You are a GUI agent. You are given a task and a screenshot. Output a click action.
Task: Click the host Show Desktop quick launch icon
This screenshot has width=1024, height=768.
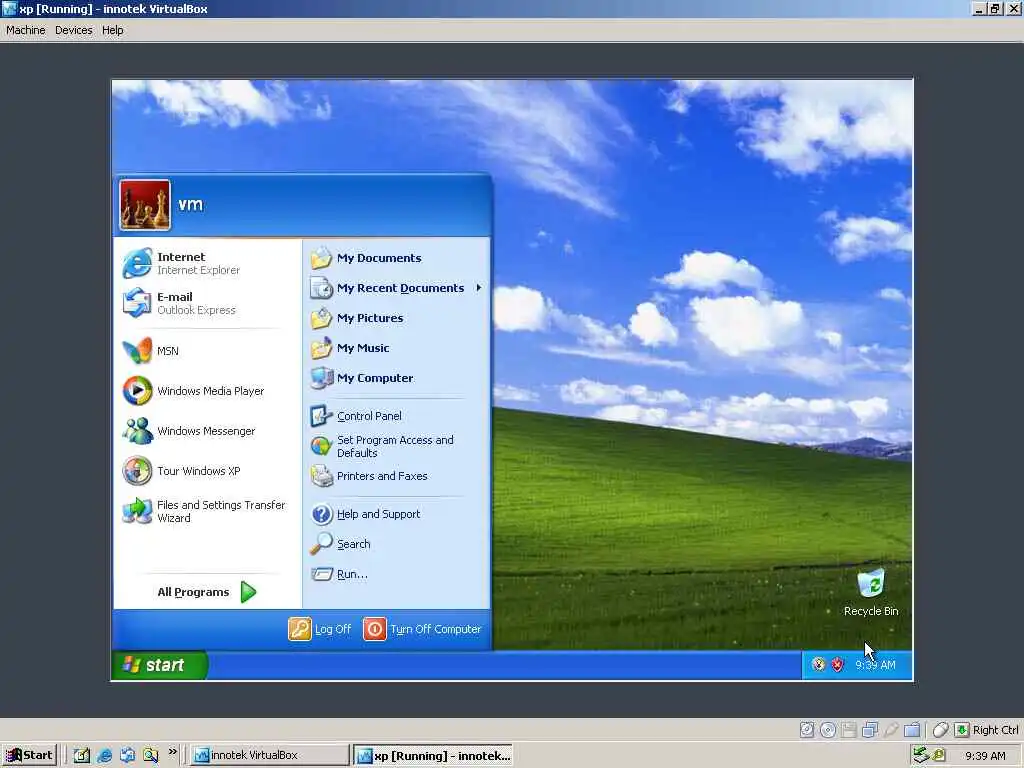[82, 755]
